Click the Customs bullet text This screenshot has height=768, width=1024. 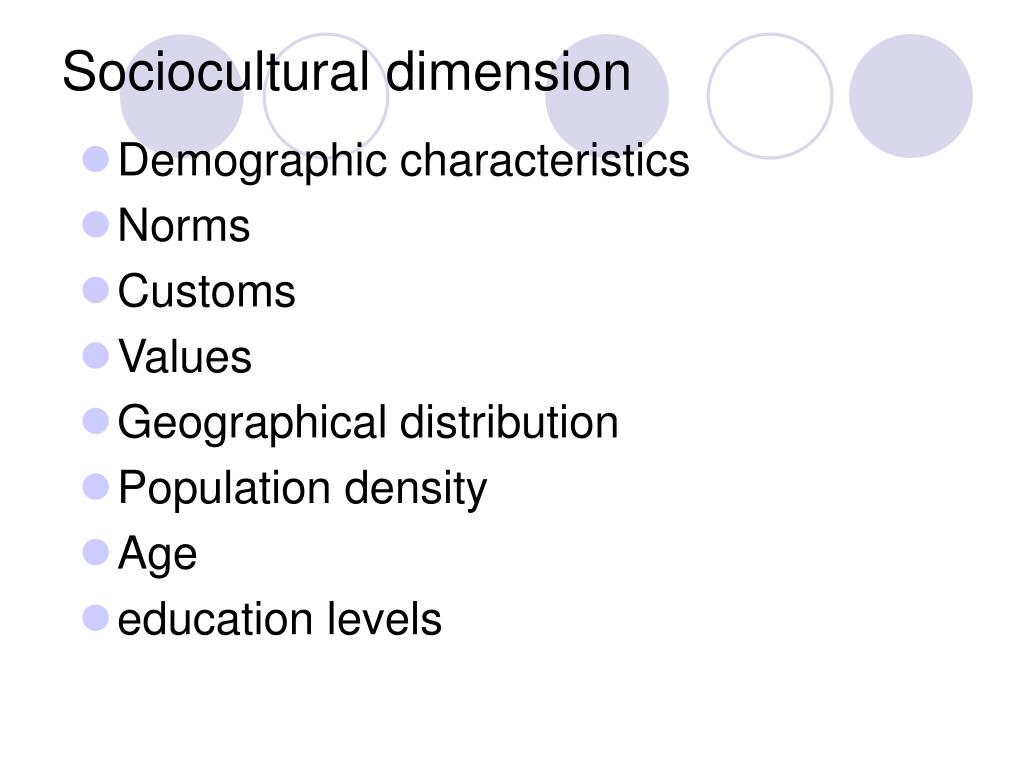[206, 291]
